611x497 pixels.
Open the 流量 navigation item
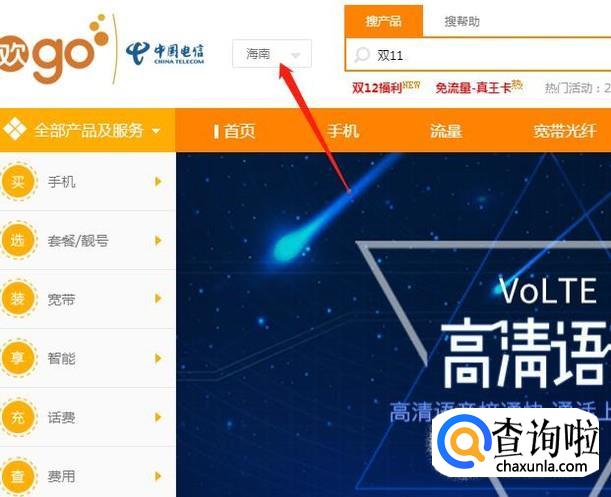click(446, 131)
